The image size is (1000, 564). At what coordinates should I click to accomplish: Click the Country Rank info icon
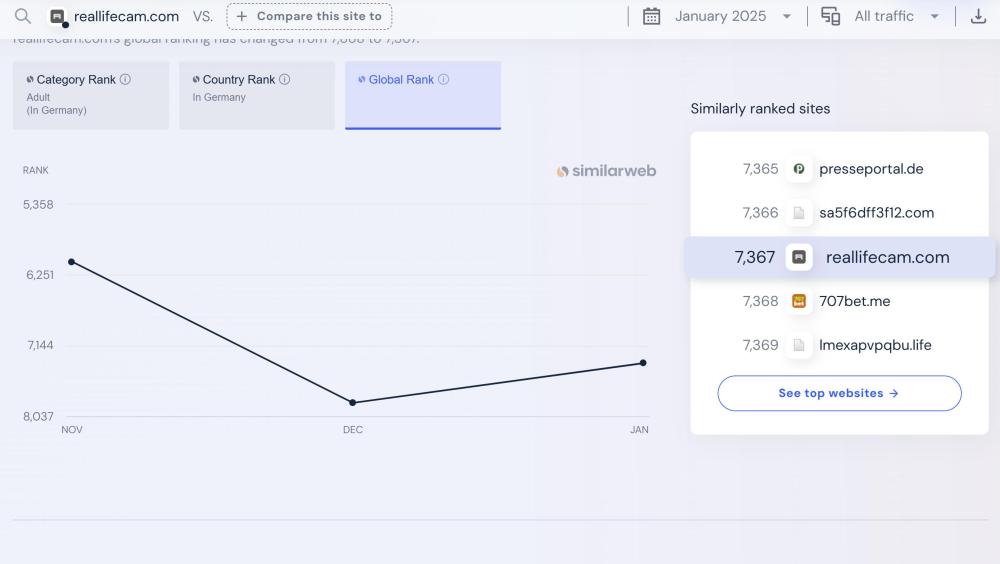pos(284,80)
